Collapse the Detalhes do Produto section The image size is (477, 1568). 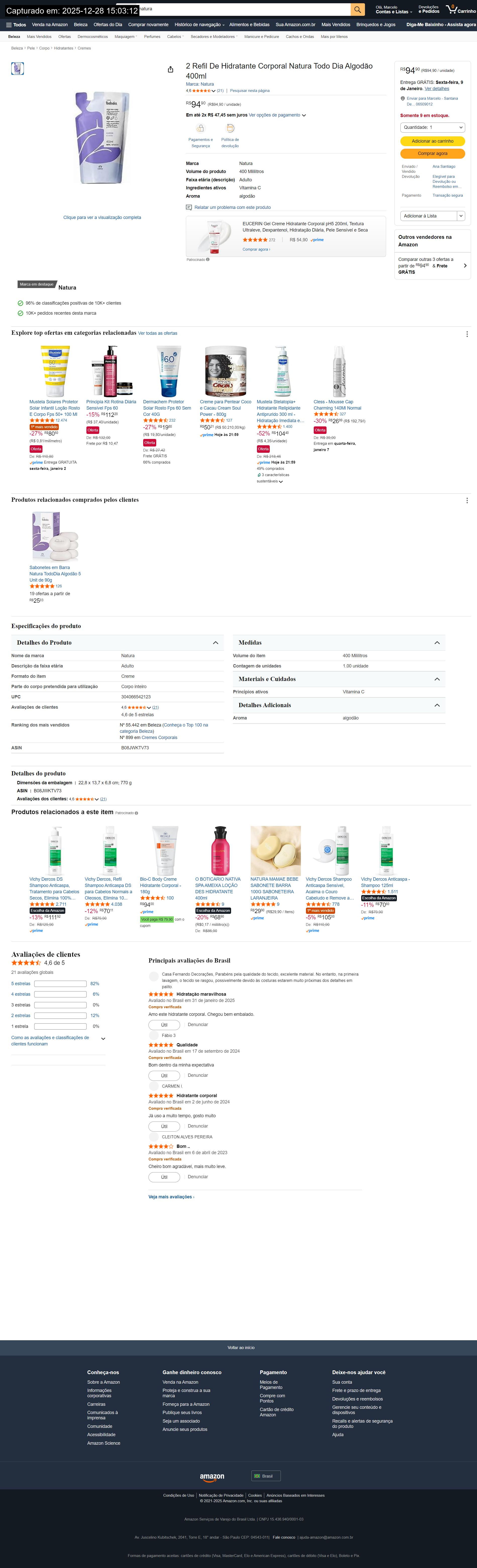[215, 643]
